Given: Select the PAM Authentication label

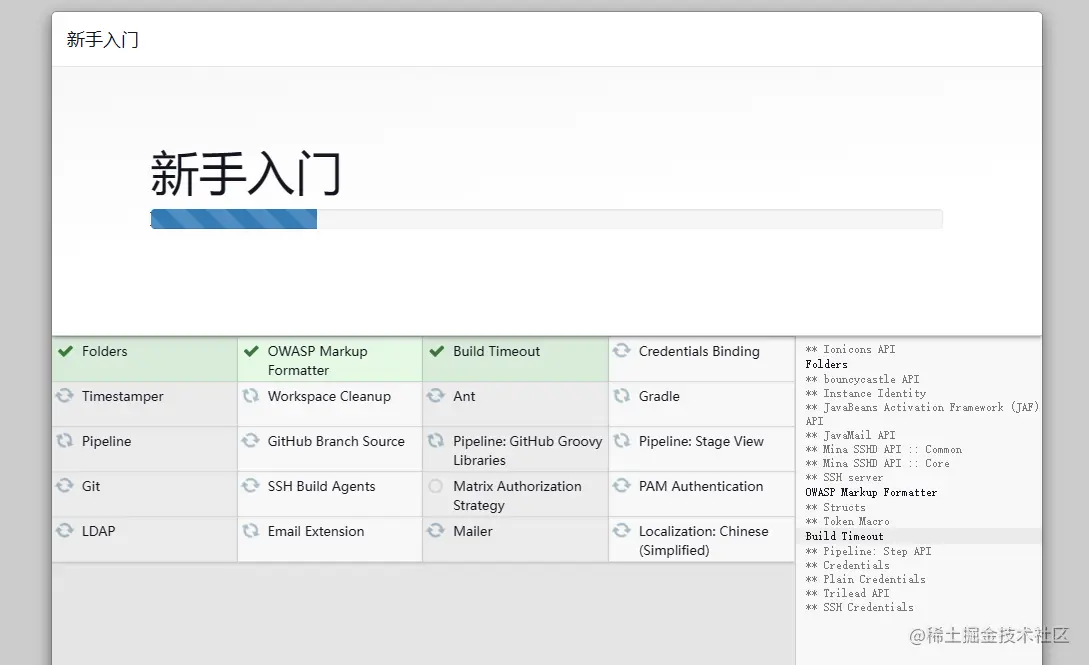Looking at the screenshot, I should click(701, 487).
